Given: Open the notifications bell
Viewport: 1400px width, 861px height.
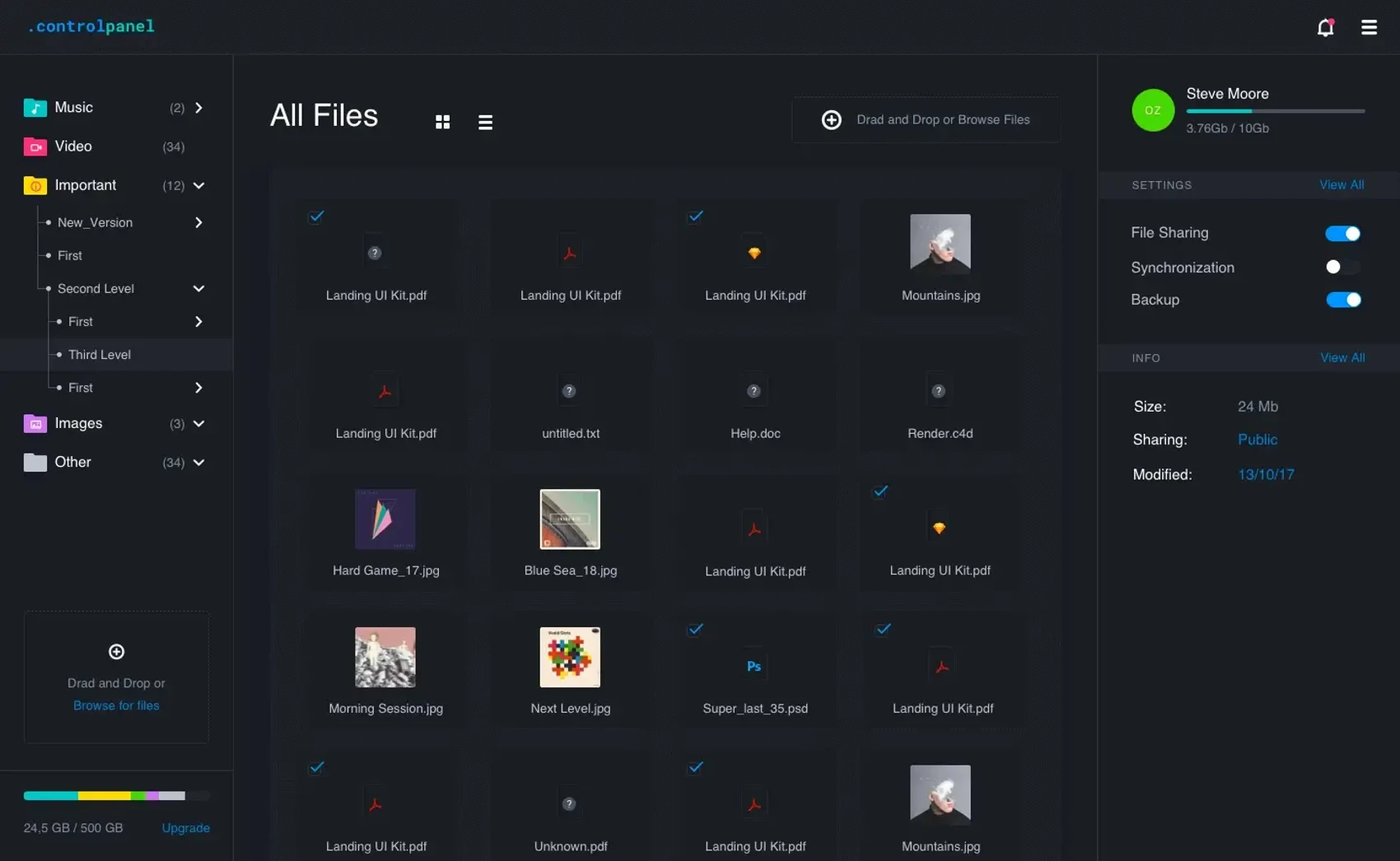Looking at the screenshot, I should (1325, 28).
